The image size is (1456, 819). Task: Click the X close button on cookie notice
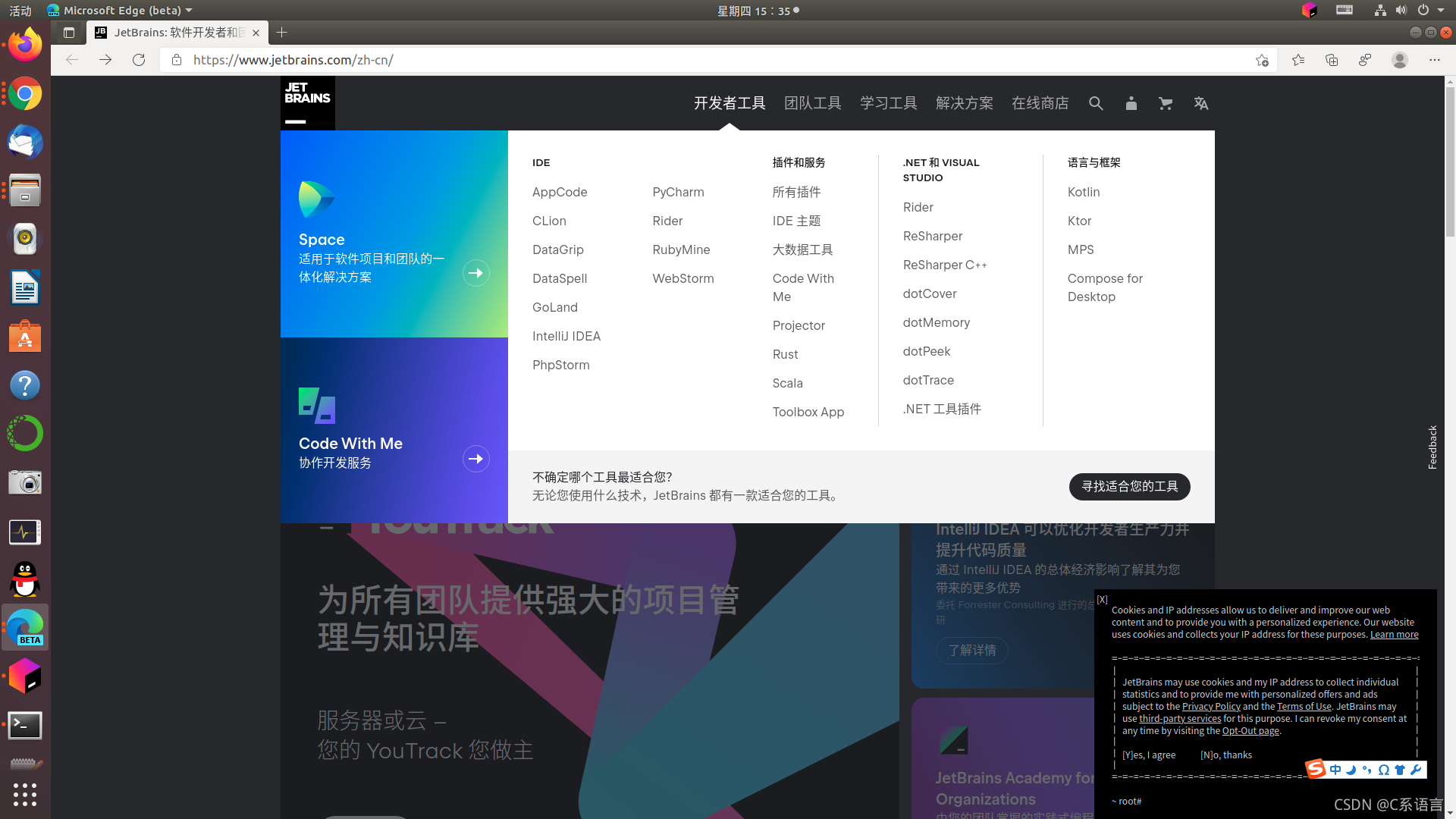tap(1102, 599)
